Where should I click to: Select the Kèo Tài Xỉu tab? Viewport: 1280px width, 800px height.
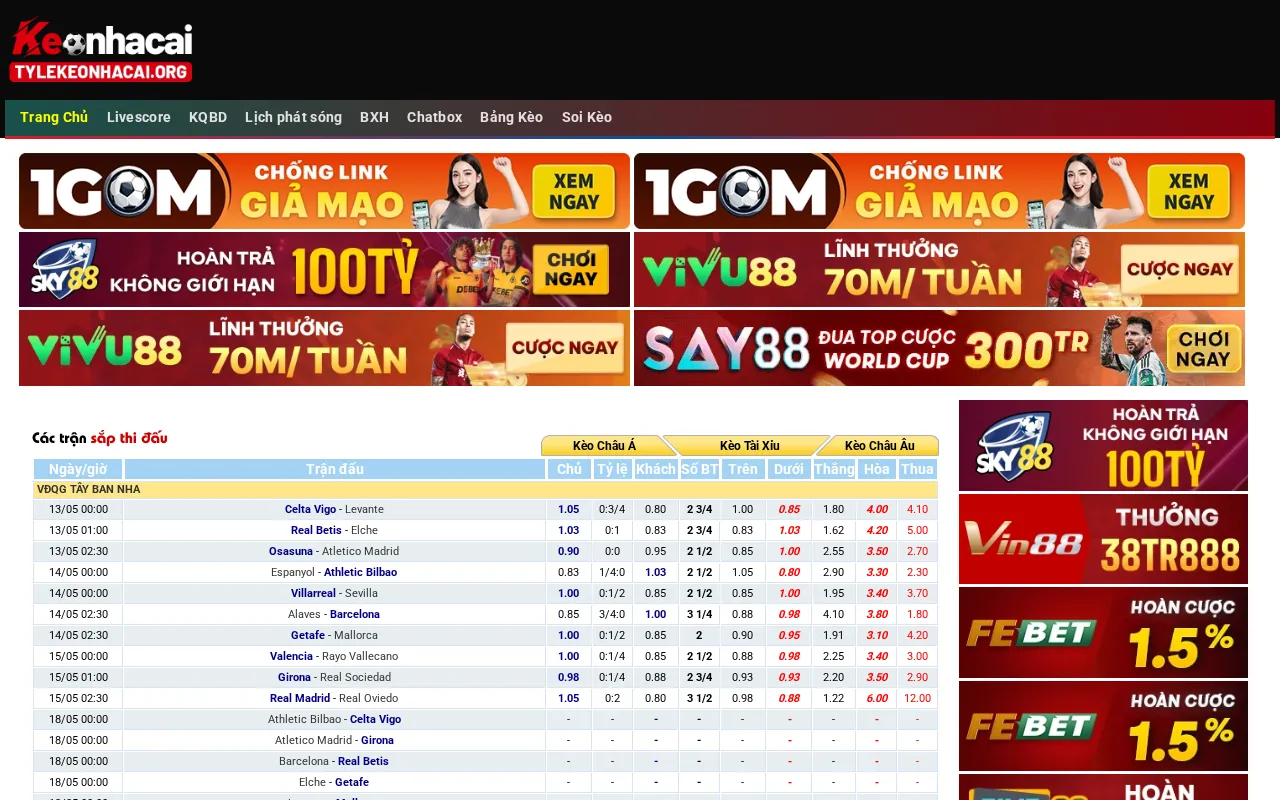coord(749,446)
